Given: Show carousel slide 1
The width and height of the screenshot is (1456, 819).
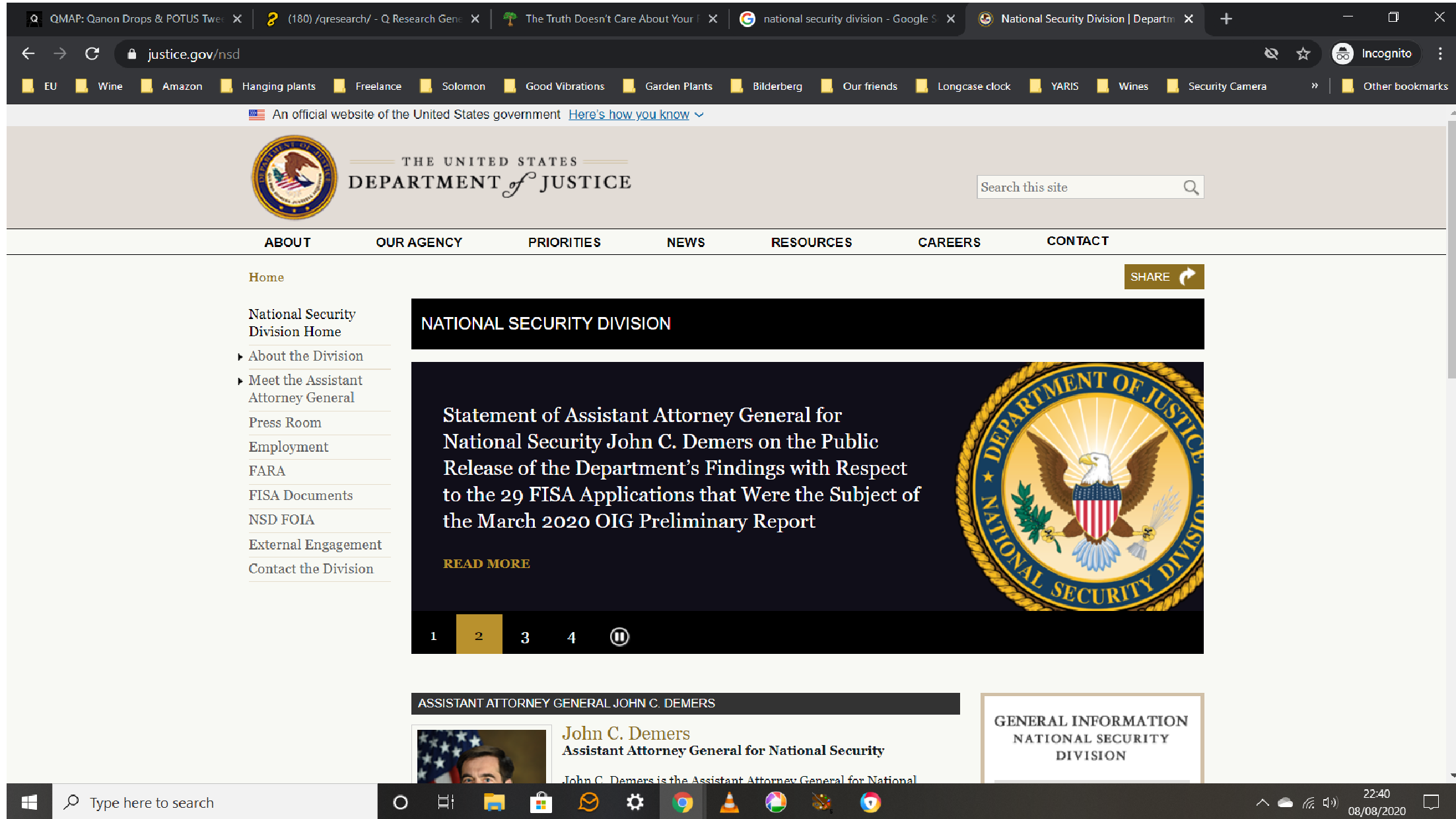Looking at the screenshot, I should pos(433,635).
